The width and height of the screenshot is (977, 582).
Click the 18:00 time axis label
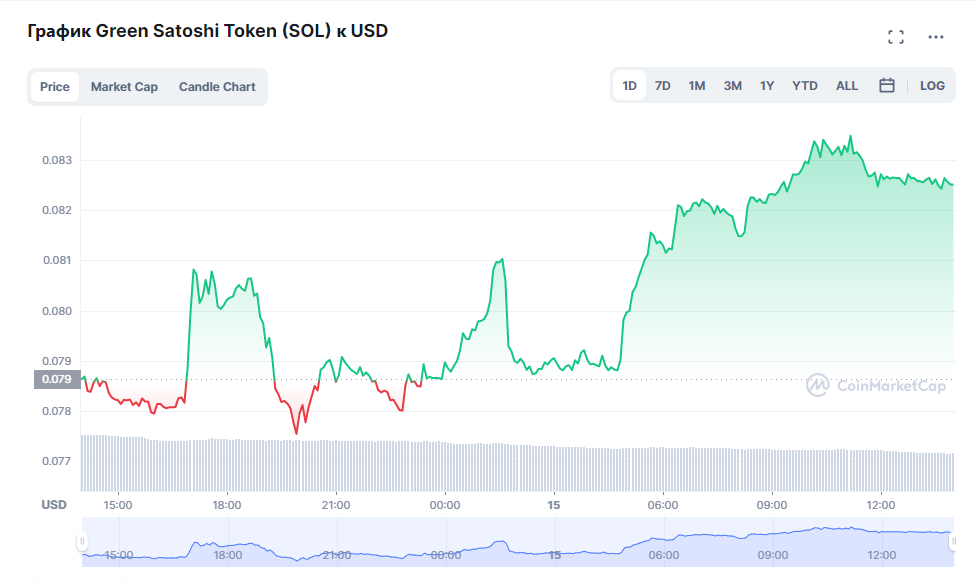(227, 505)
